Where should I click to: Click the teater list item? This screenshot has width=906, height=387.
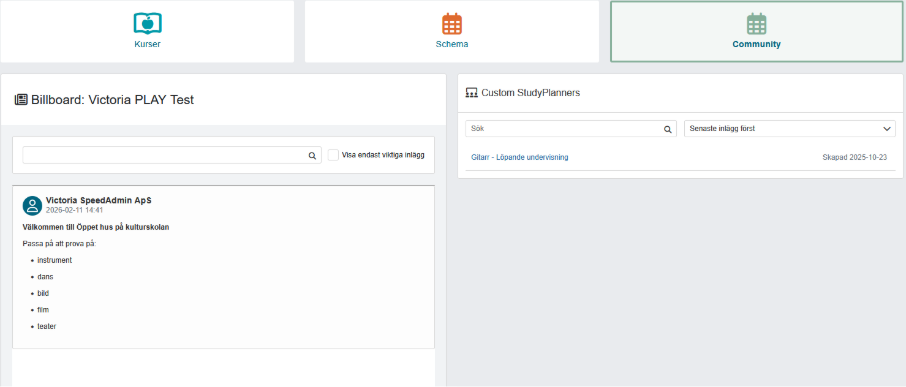coord(47,326)
